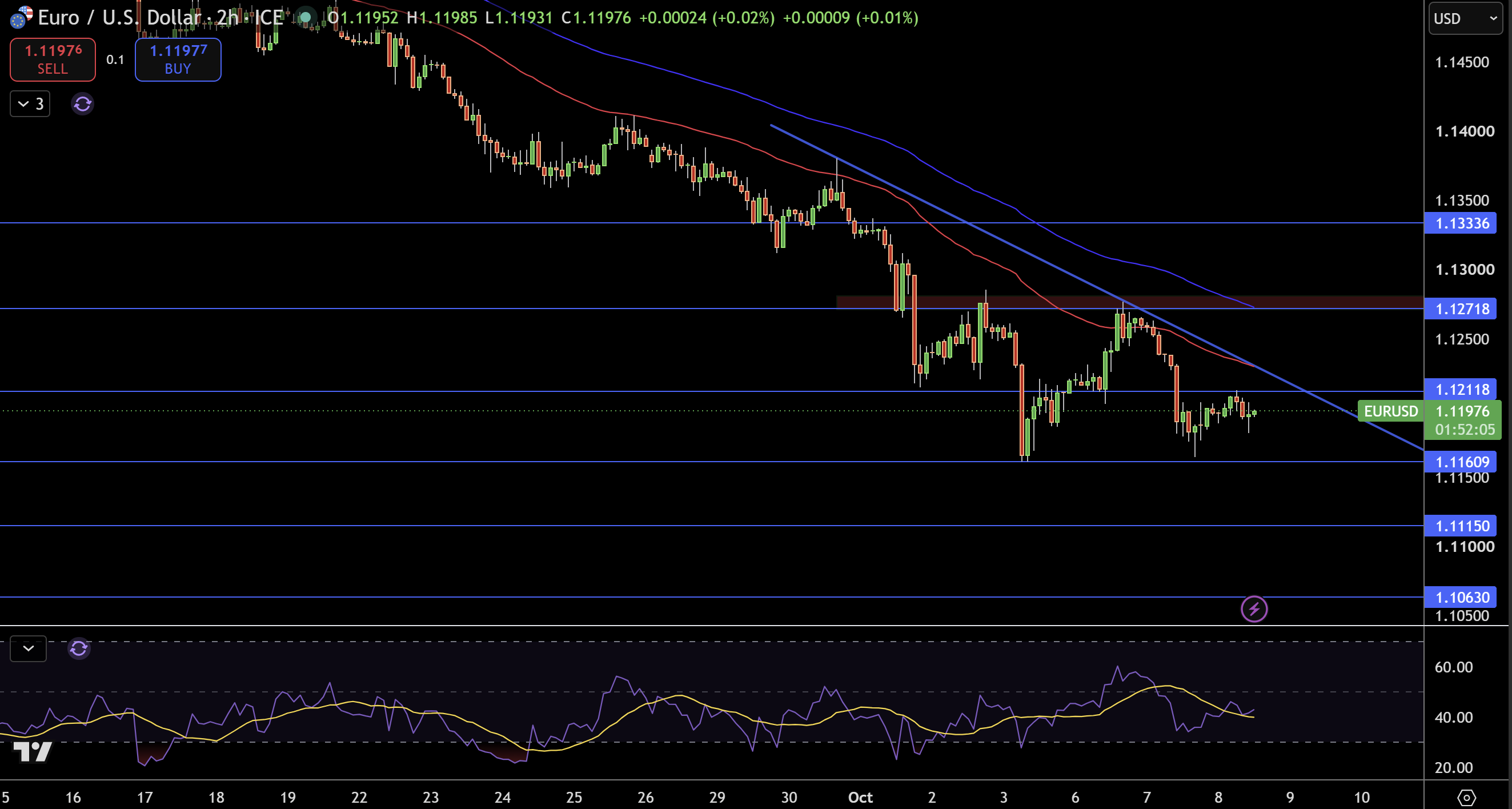
Task: Select the 1.12118 horizontal line price label
Action: coord(1461,389)
